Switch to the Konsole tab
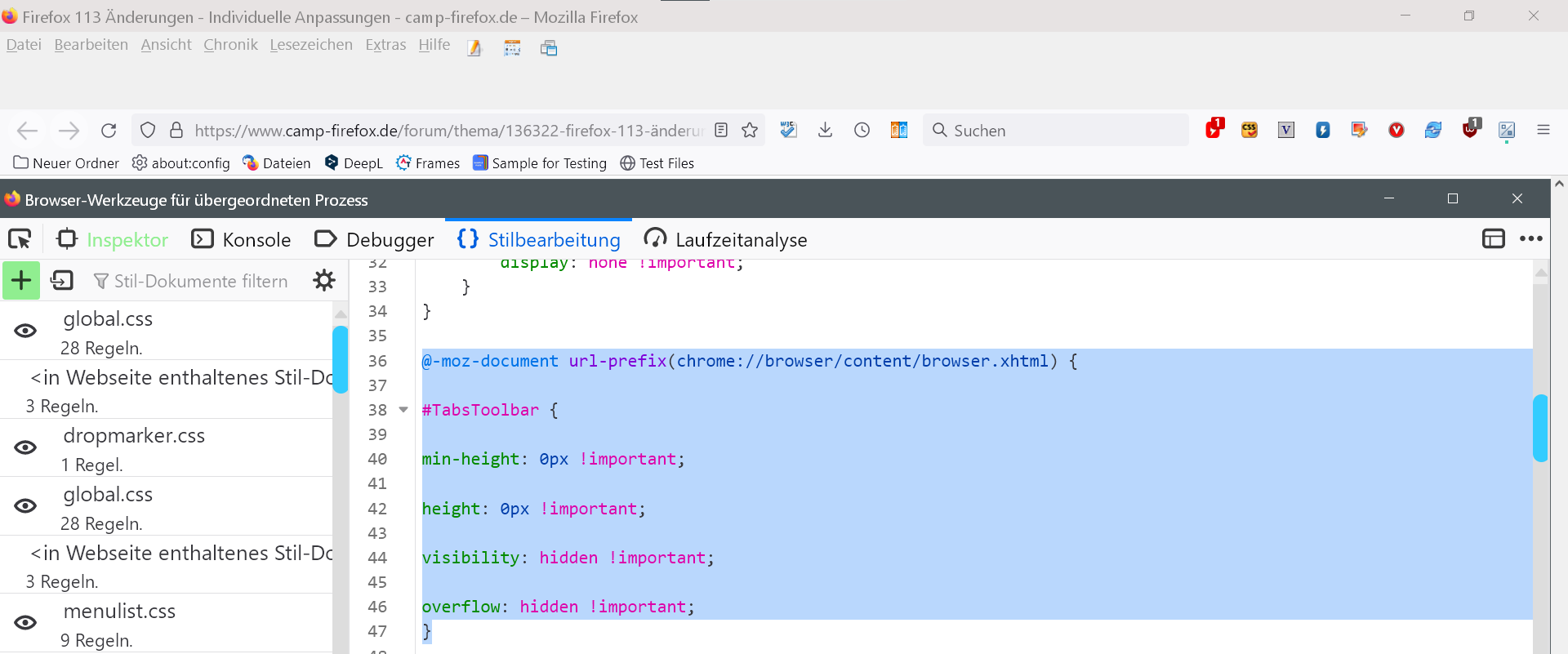 [242, 240]
